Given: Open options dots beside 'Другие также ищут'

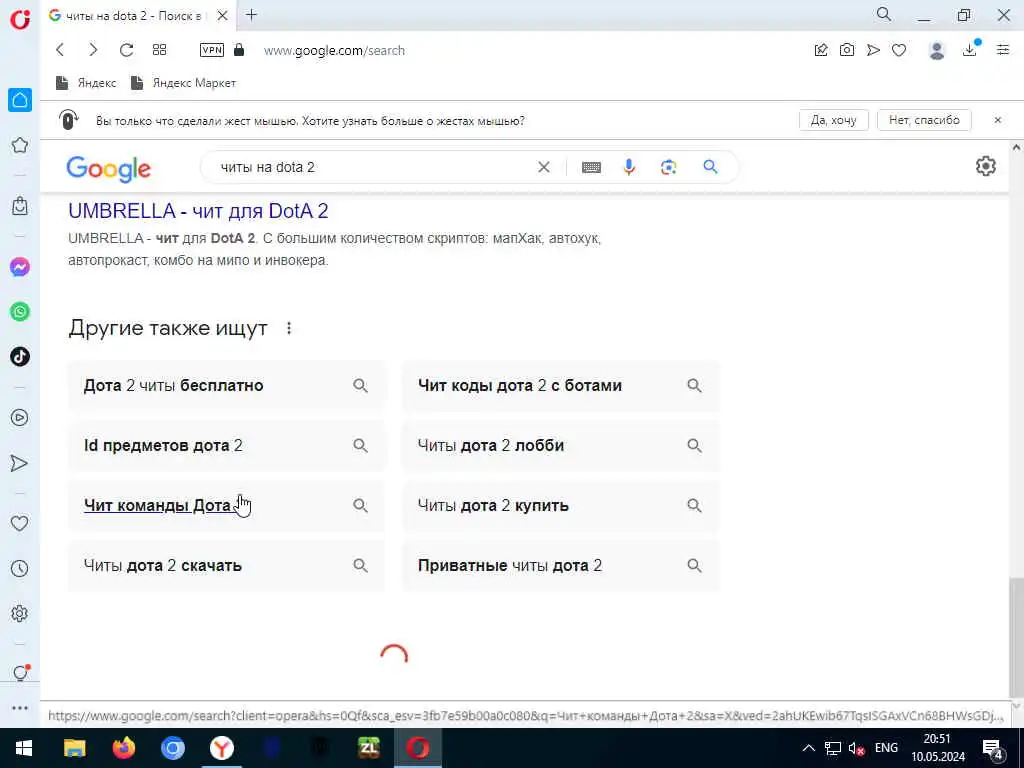Looking at the screenshot, I should (289, 328).
